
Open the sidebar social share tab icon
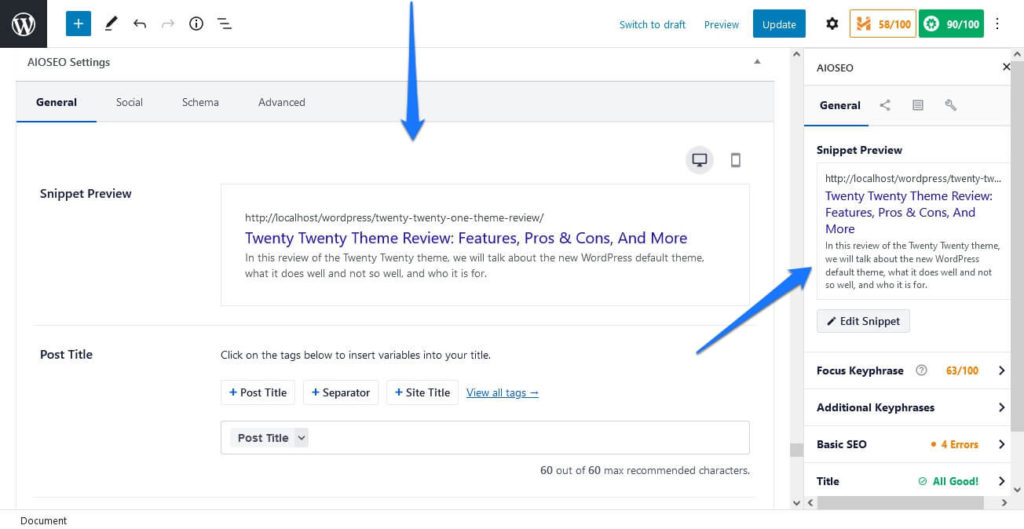tap(885, 105)
